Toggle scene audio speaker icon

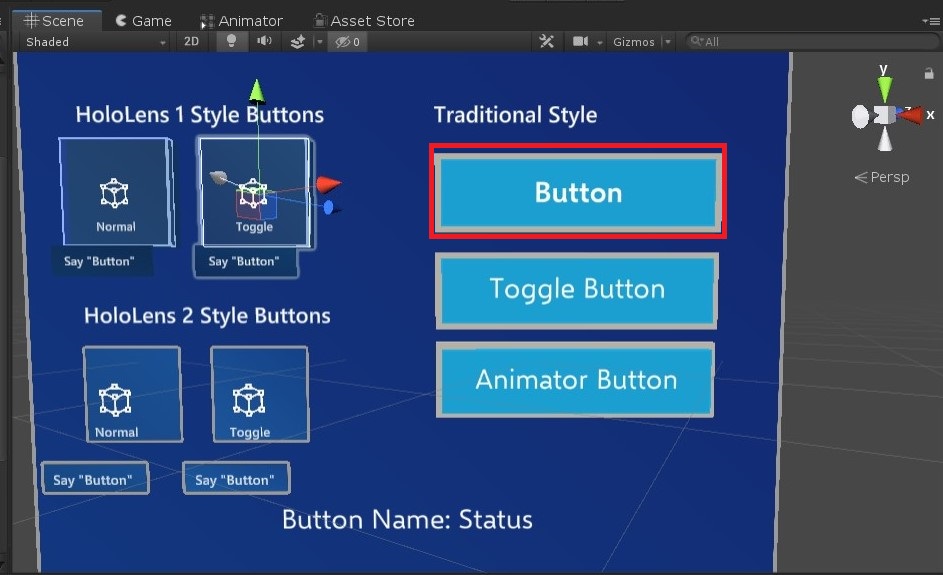[x=264, y=42]
